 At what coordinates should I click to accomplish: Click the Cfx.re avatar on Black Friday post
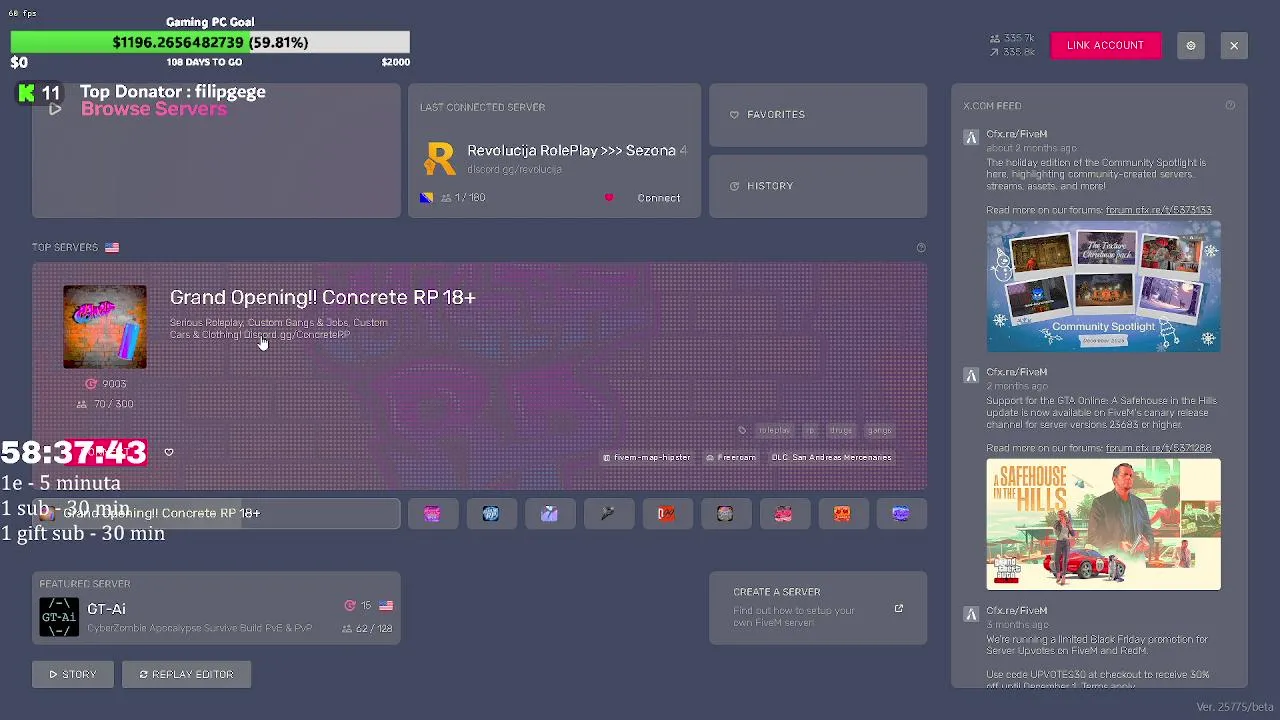[x=970, y=614]
